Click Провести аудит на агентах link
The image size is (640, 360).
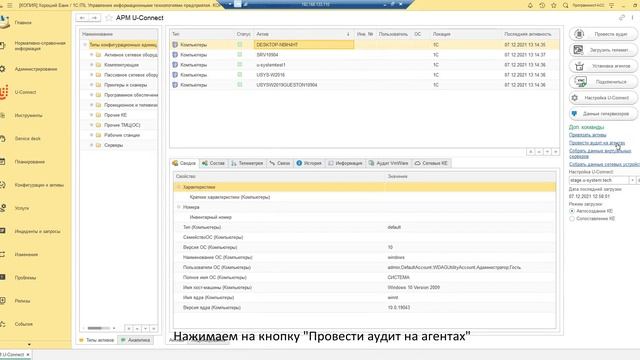tap(597, 143)
